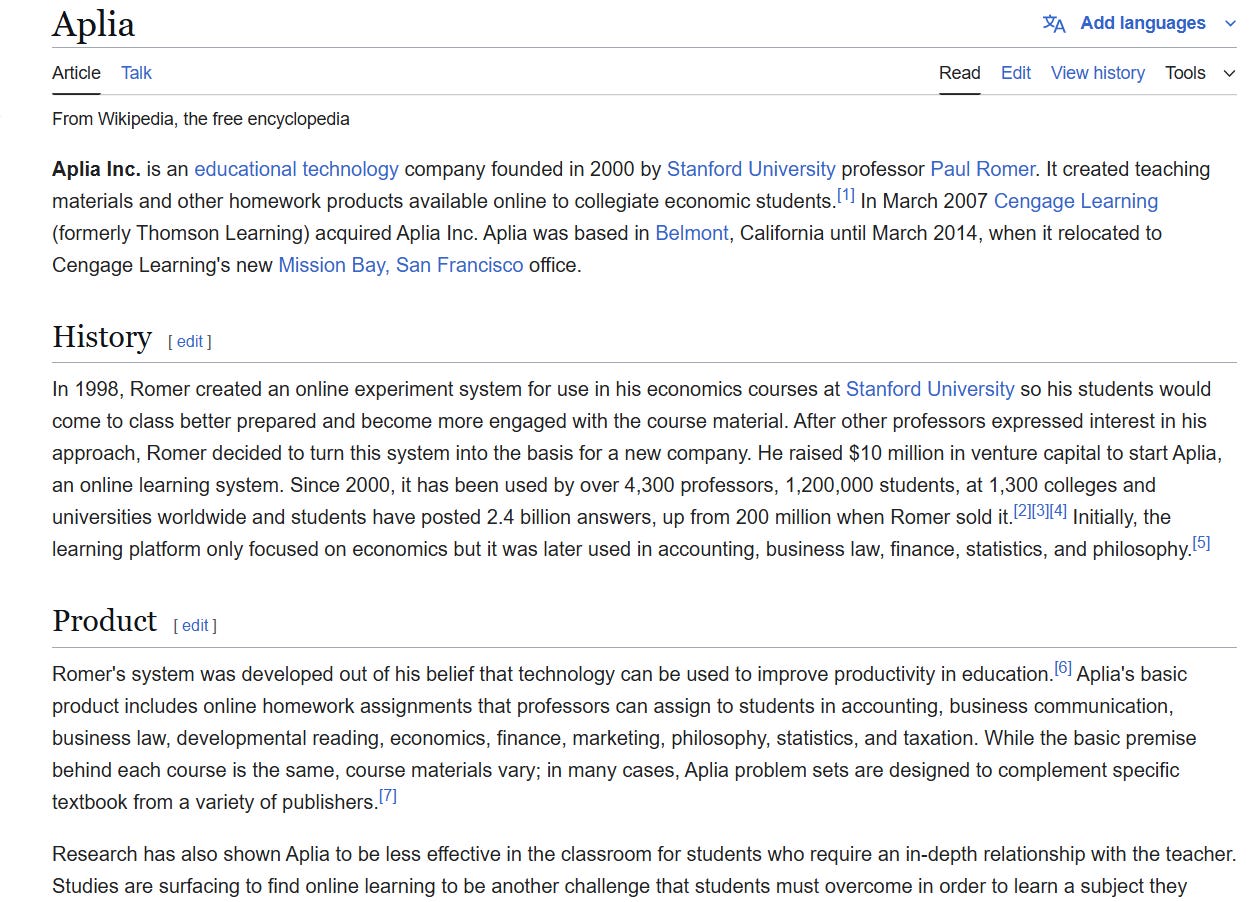Open the Talk tab
1257x902 pixels.
coord(136,73)
